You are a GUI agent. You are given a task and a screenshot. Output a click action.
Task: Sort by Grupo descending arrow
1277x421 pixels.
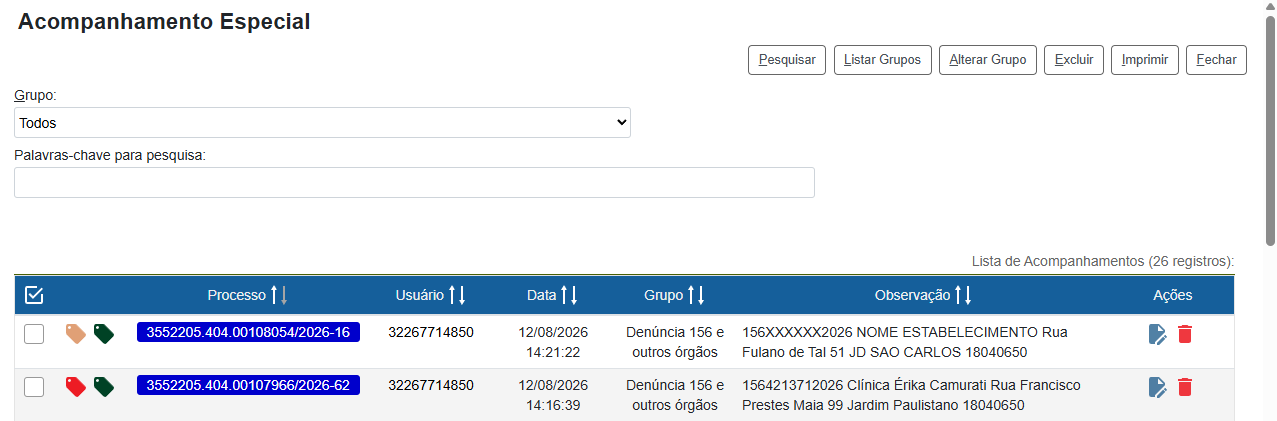click(701, 295)
